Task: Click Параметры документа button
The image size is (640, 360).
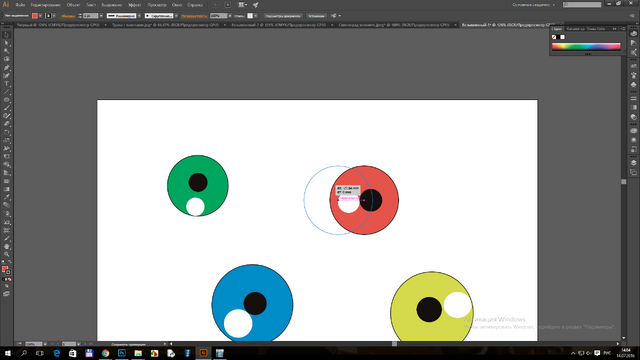Action: [283, 16]
